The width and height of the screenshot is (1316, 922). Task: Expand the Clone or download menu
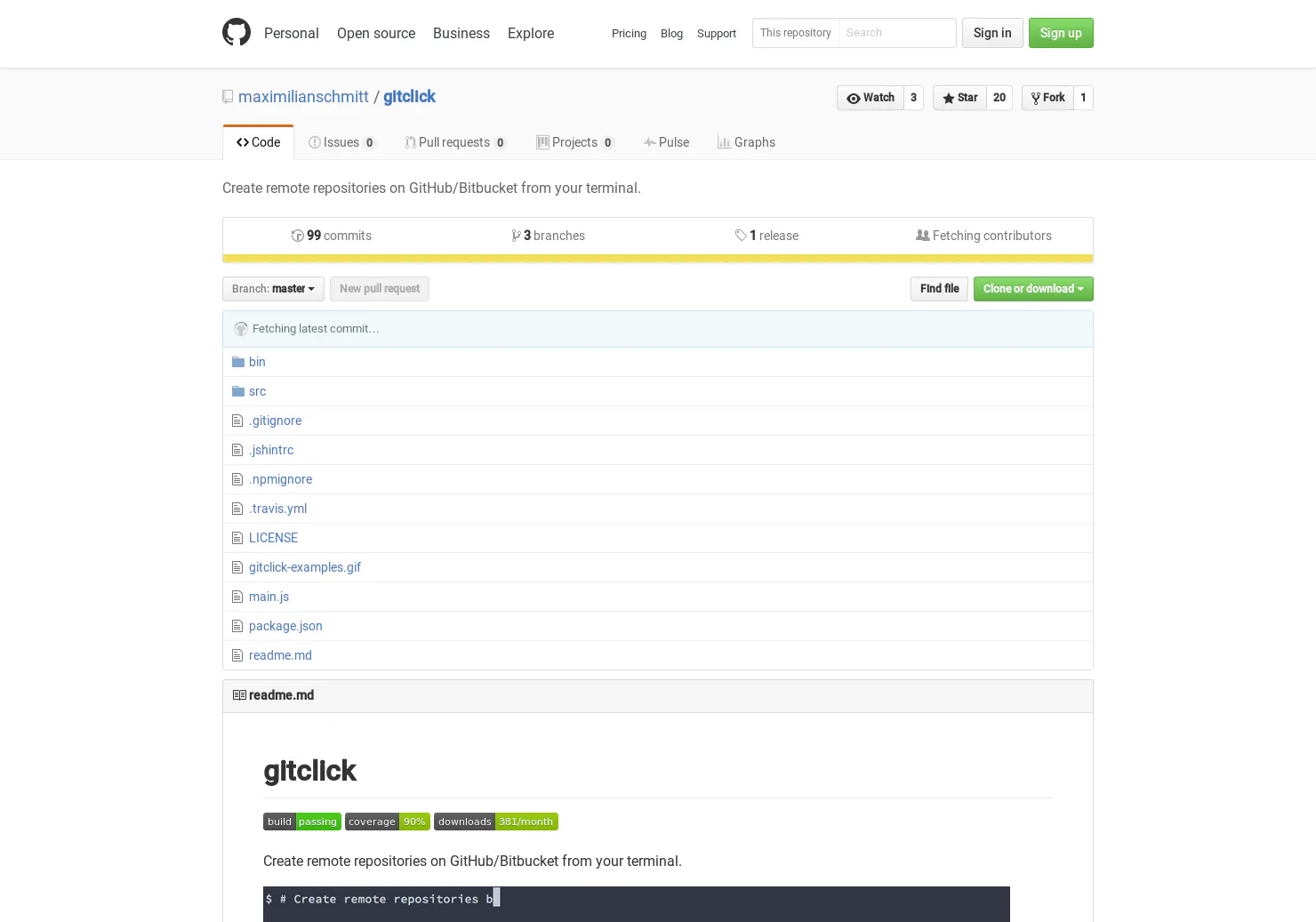pos(1033,289)
